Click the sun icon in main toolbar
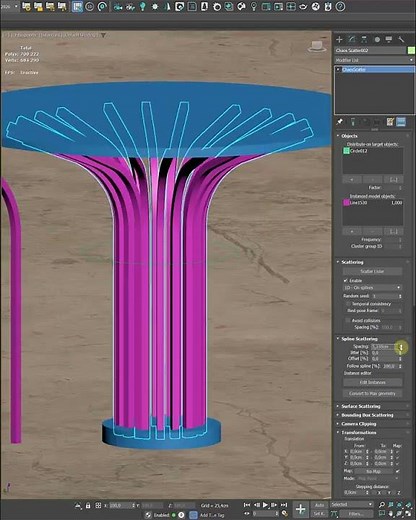Screen dimensions: 416x520 pyautogui.click(x=155, y=6)
